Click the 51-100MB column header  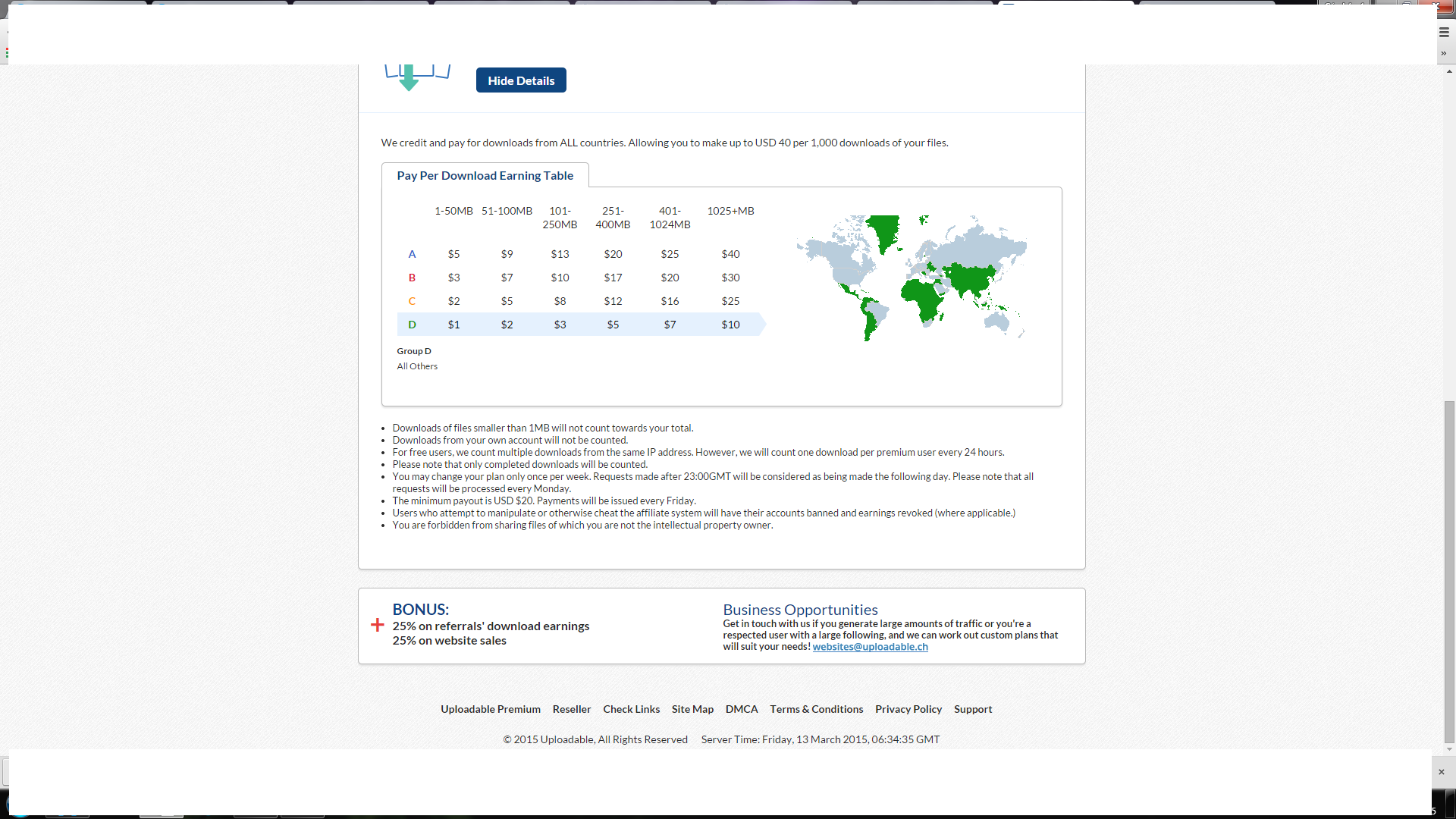(507, 211)
